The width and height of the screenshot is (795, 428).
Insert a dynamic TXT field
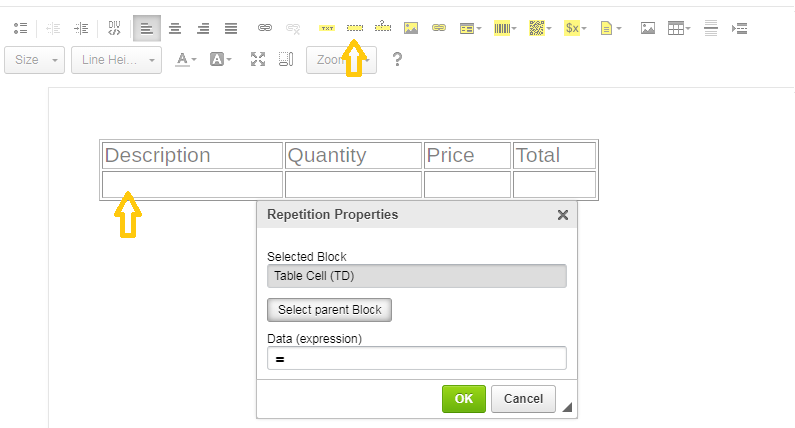pos(327,28)
